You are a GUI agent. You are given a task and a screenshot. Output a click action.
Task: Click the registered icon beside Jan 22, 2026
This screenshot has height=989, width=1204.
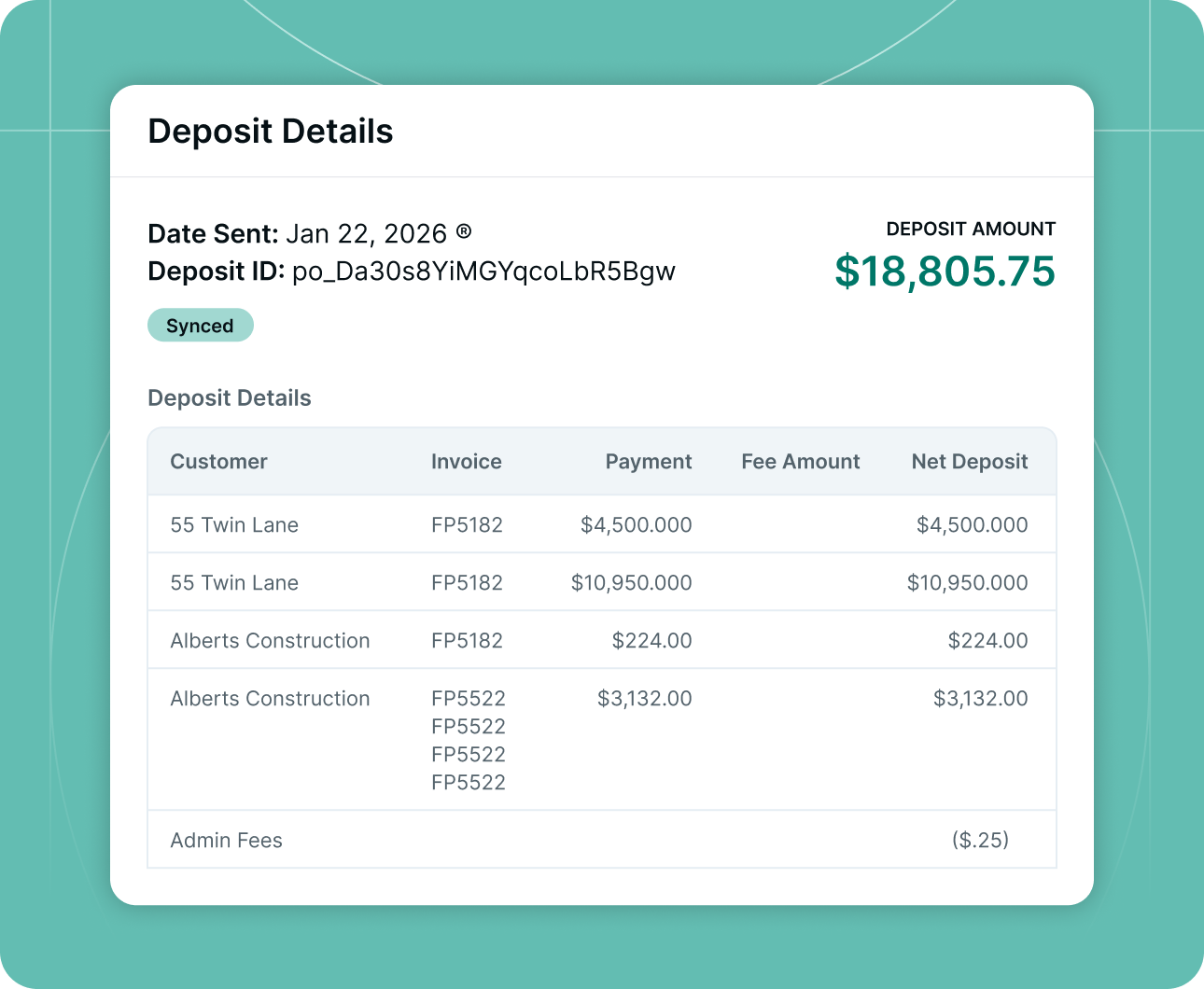click(x=464, y=231)
